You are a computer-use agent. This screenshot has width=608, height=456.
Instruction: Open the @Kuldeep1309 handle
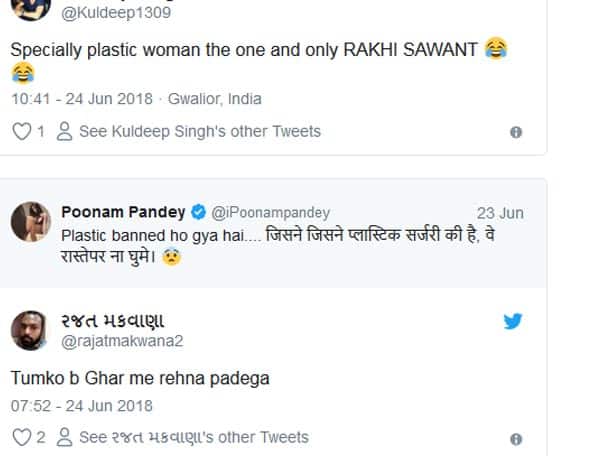click(x=116, y=13)
